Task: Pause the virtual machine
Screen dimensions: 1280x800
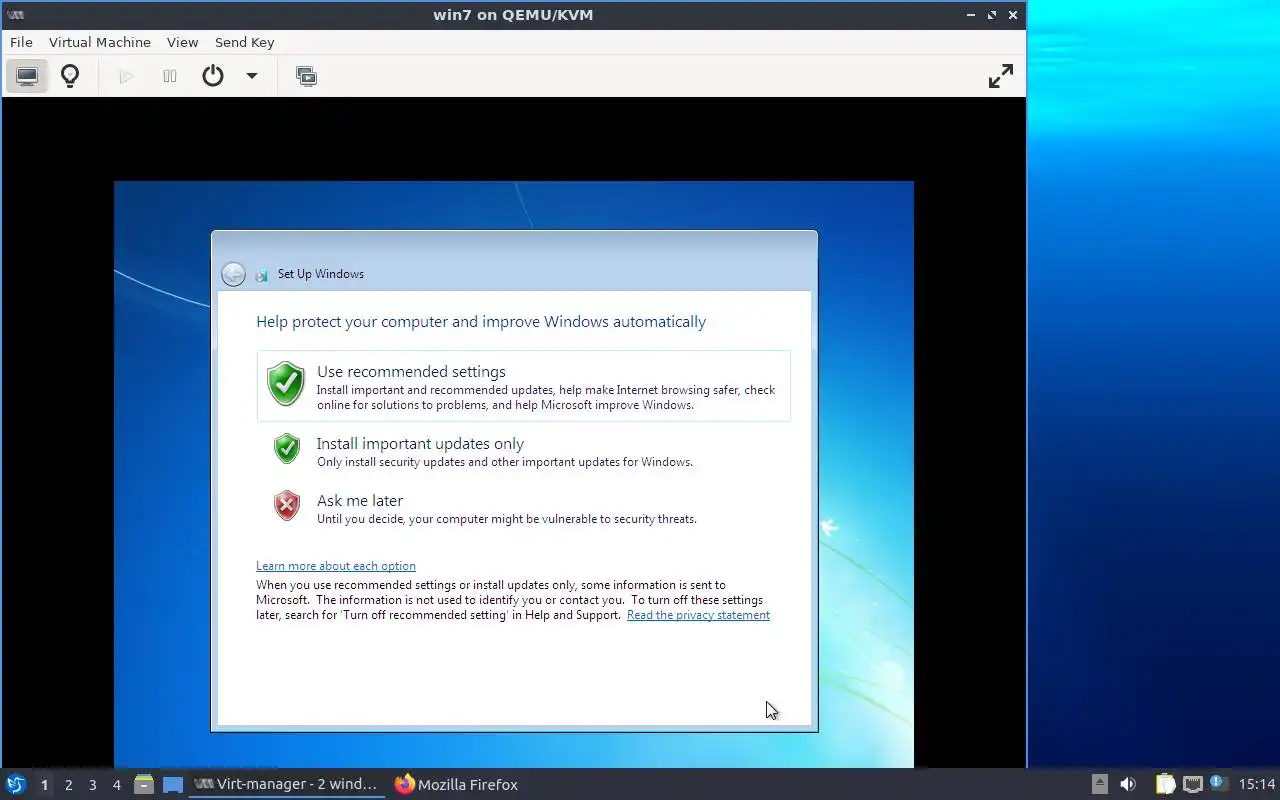Action: pyautogui.click(x=170, y=76)
